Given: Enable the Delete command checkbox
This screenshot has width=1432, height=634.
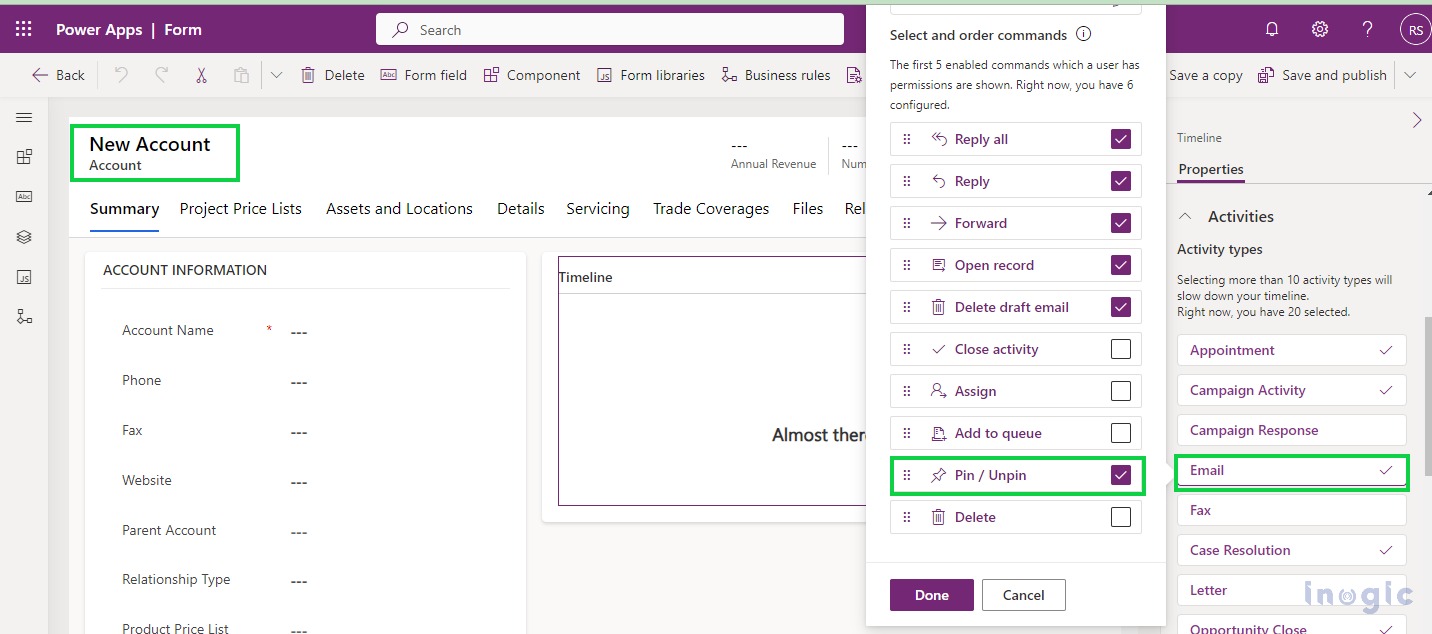Looking at the screenshot, I should [1121, 517].
